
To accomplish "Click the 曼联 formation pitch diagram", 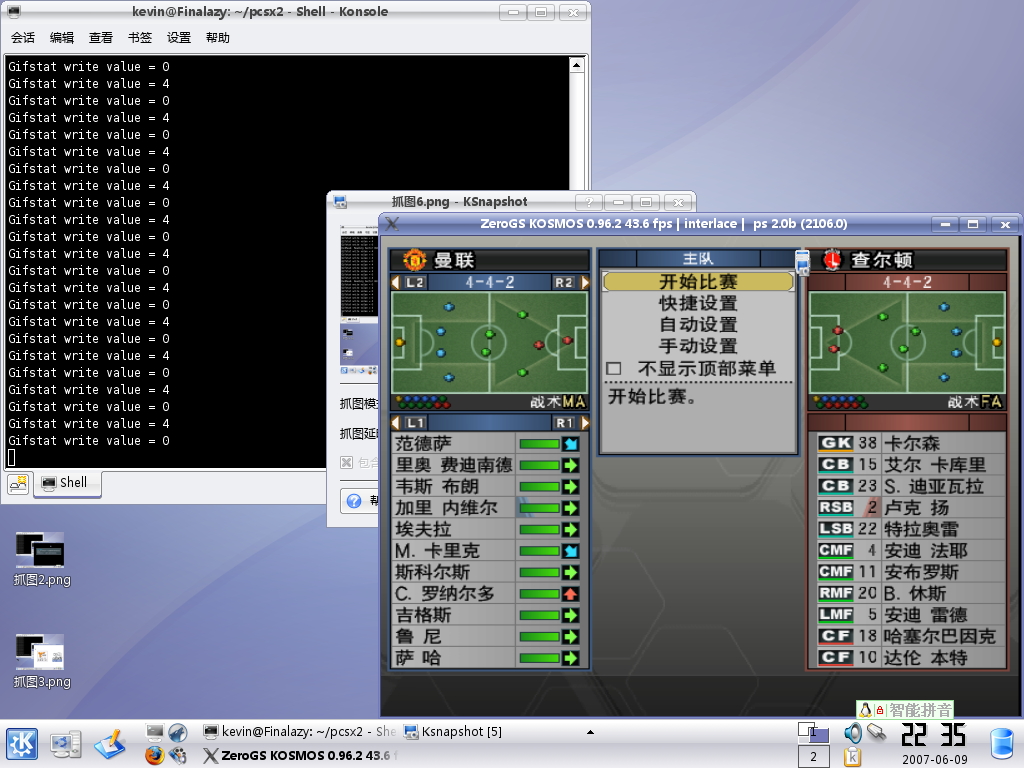I will pos(489,342).
